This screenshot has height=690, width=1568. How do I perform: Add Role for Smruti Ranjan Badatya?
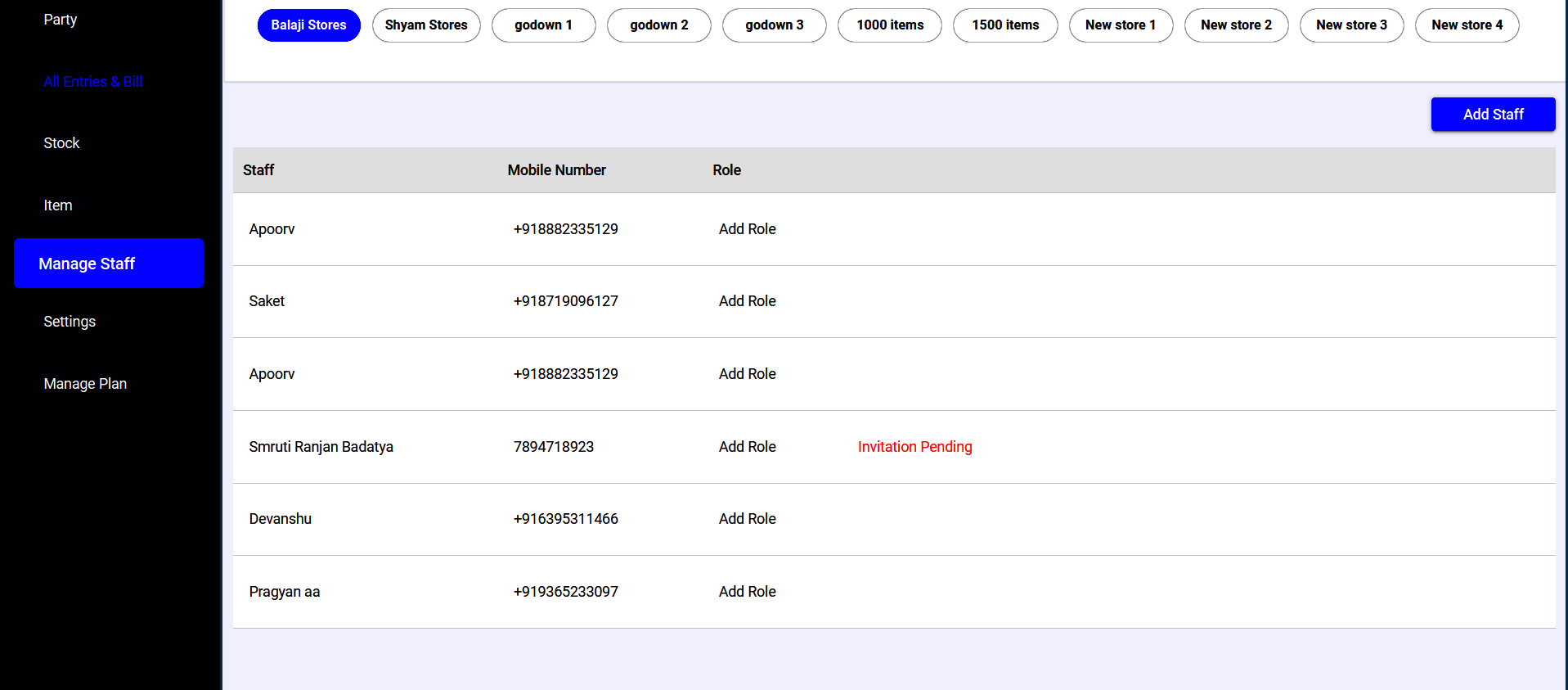pyautogui.click(x=747, y=447)
